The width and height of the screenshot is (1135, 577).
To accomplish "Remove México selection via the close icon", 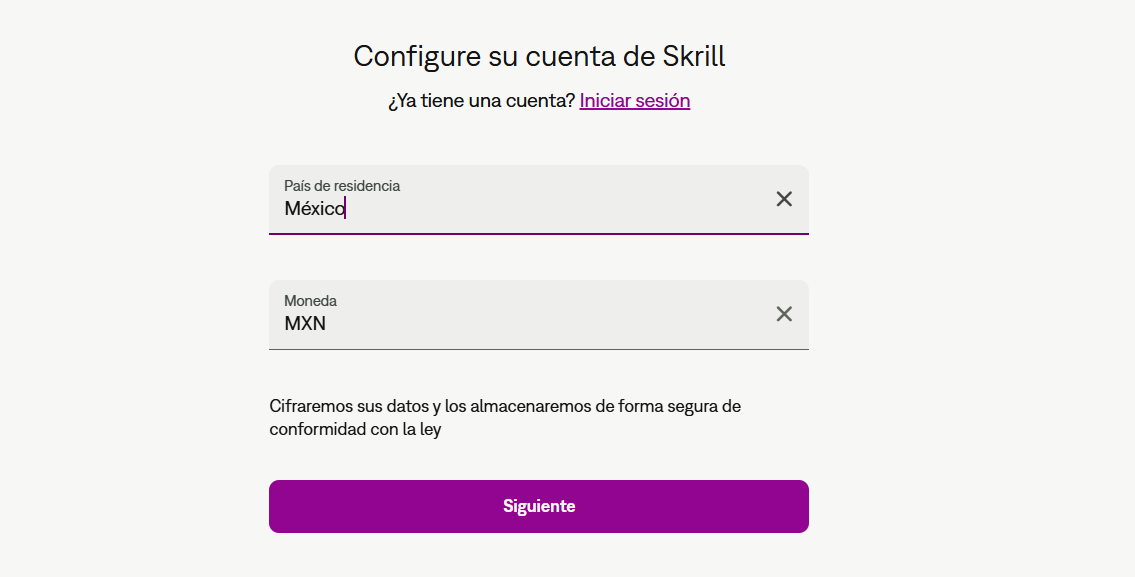I will tap(784, 199).
